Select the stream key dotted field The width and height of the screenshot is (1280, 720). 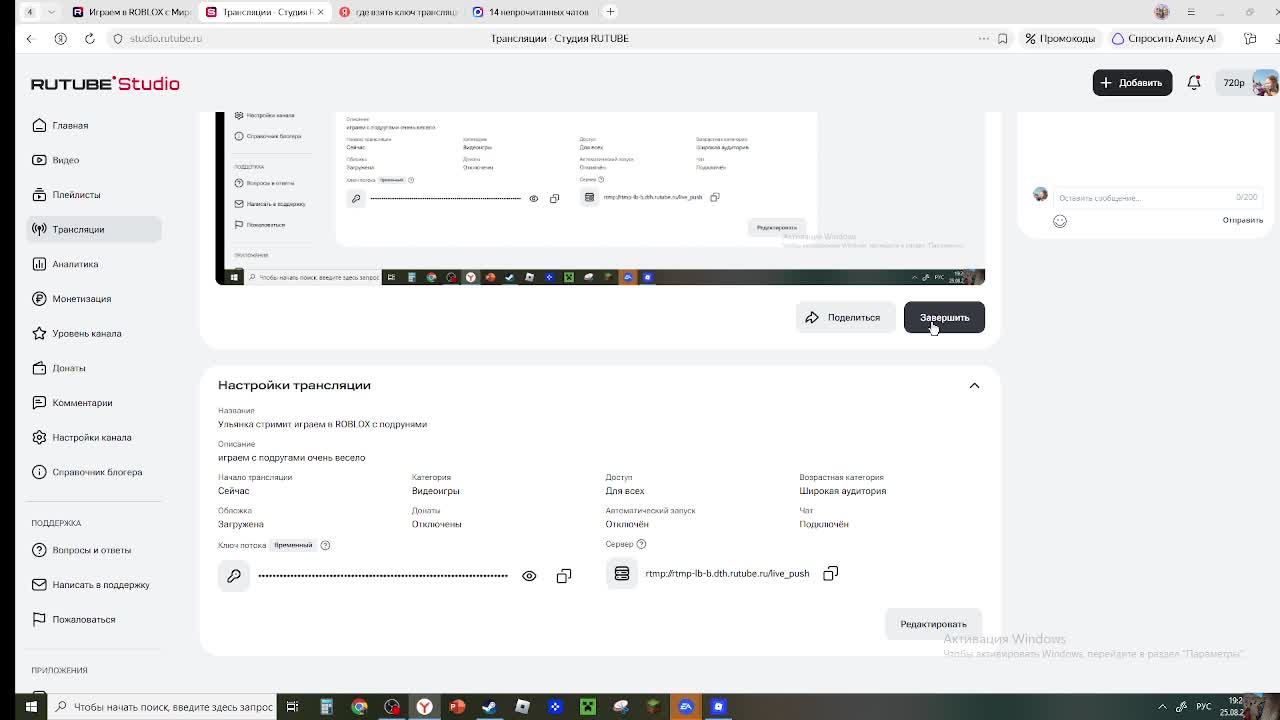(x=383, y=576)
